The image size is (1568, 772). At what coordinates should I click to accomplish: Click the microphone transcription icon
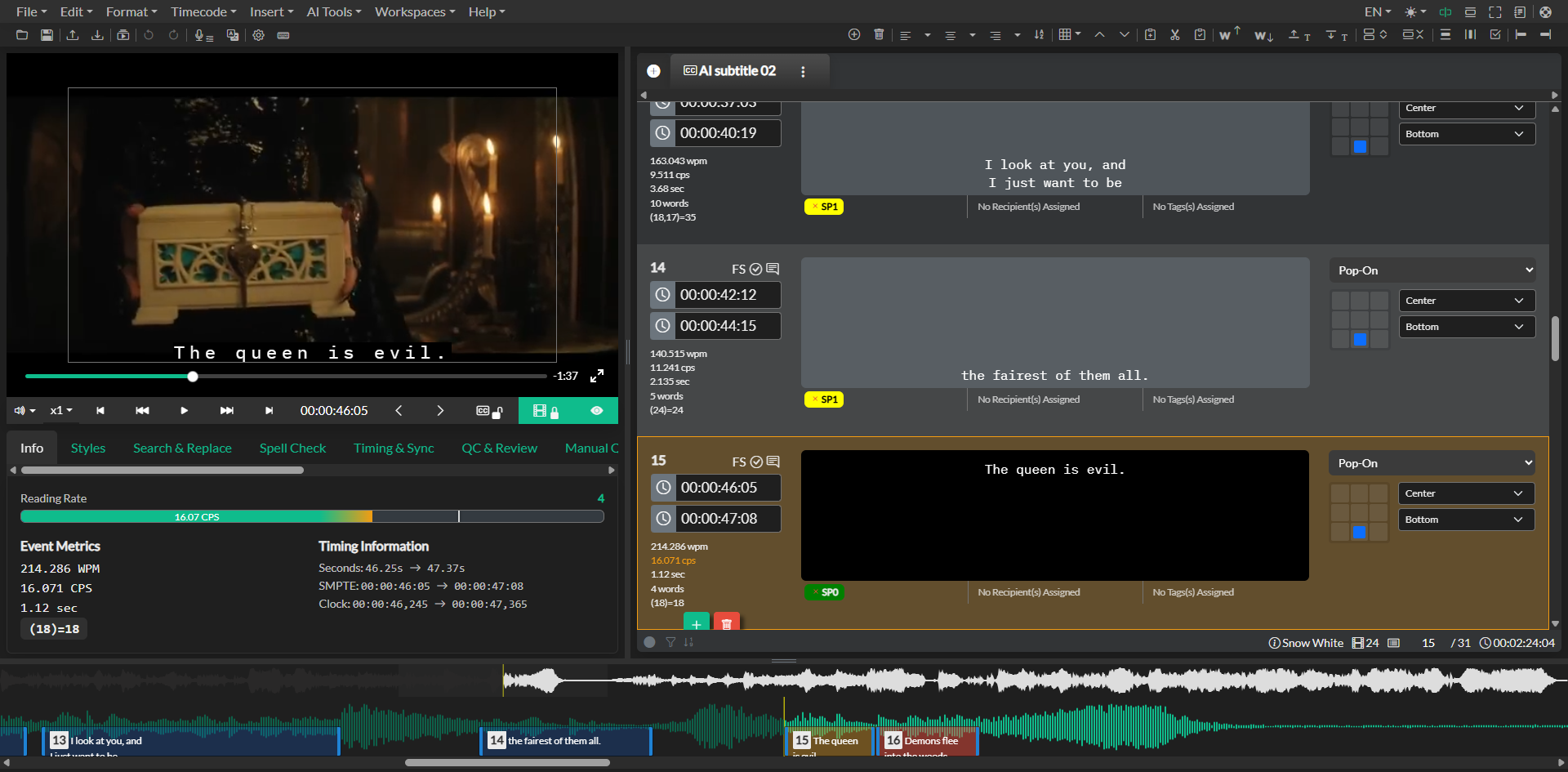tap(203, 35)
